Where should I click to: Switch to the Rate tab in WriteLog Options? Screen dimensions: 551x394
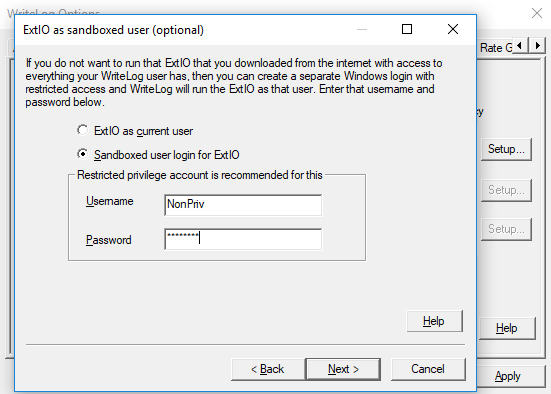(495, 48)
